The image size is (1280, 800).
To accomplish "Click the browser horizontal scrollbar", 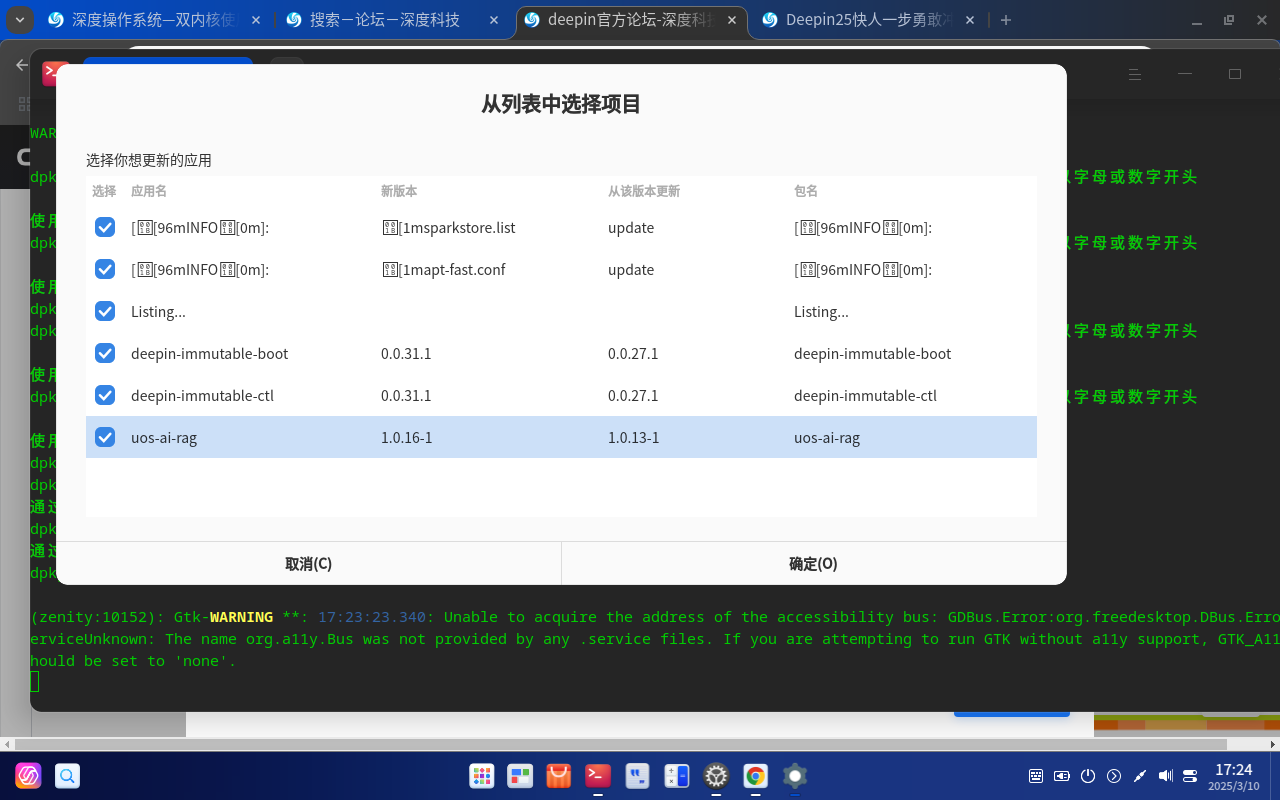I will click(621, 745).
